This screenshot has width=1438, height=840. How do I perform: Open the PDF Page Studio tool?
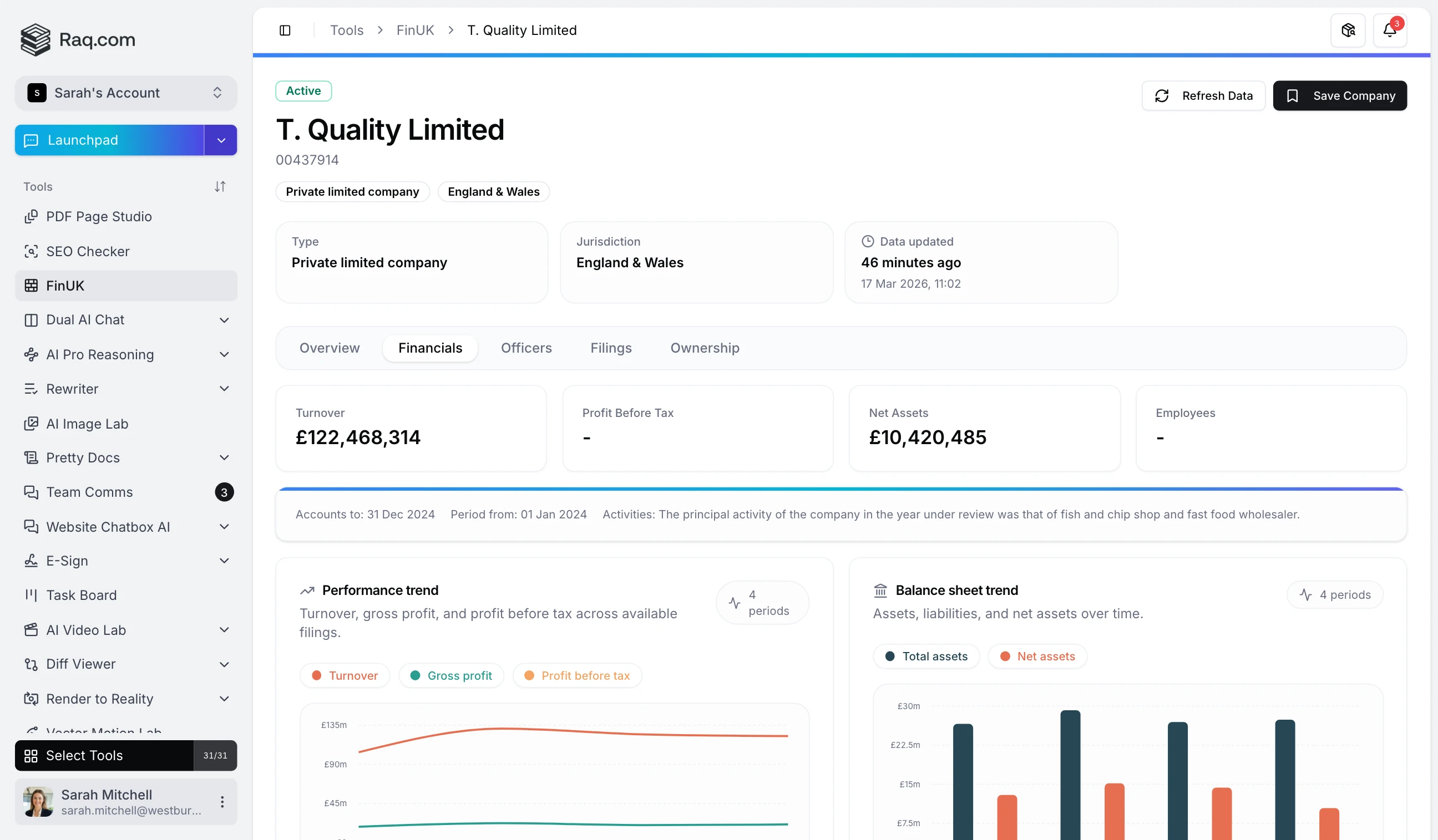pyautogui.click(x=99, y=217)
